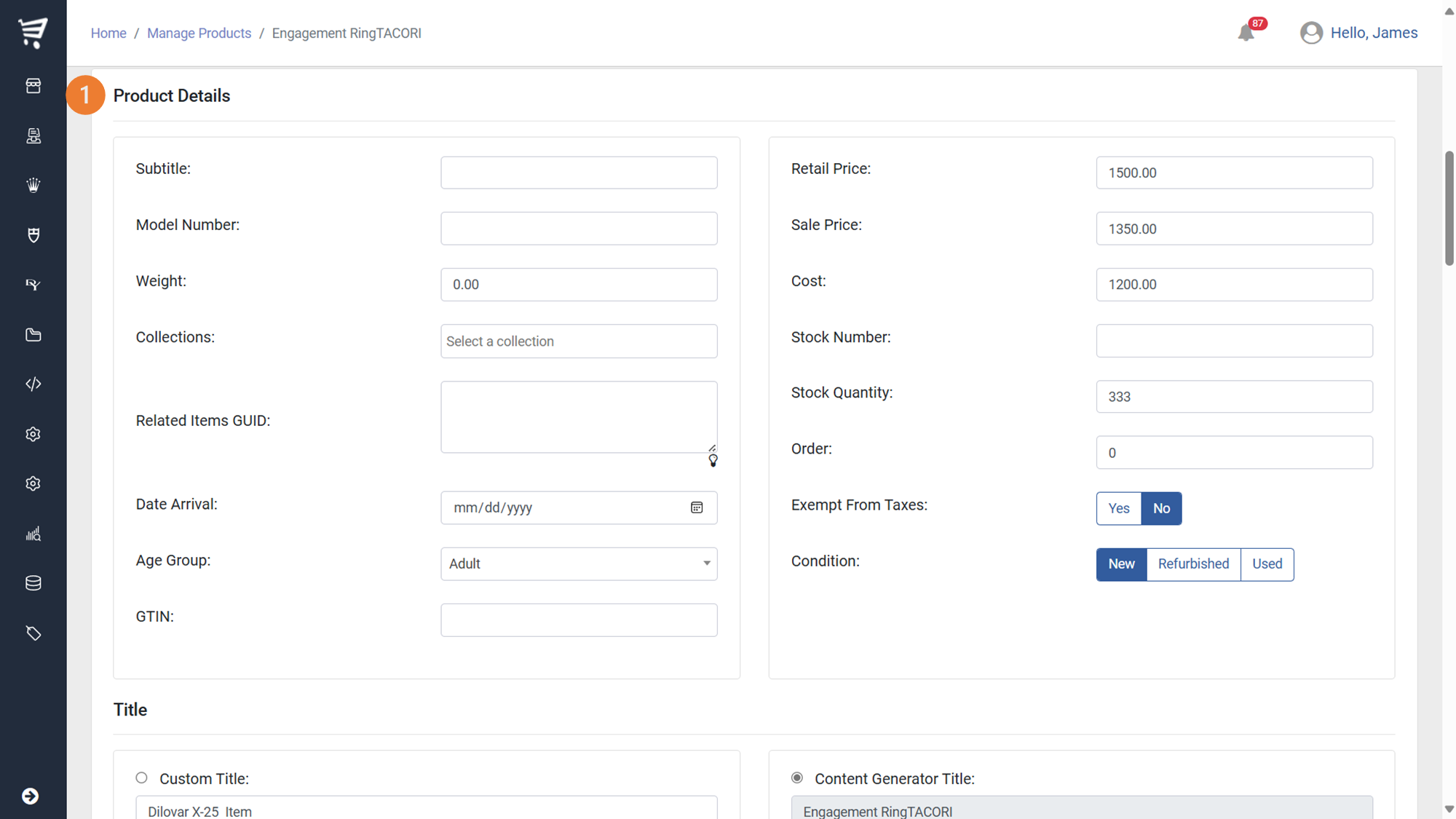Open notifications bell with 87 badge
The width and height of the screenshot is (1456, 819).
[x=1247, y=33]
